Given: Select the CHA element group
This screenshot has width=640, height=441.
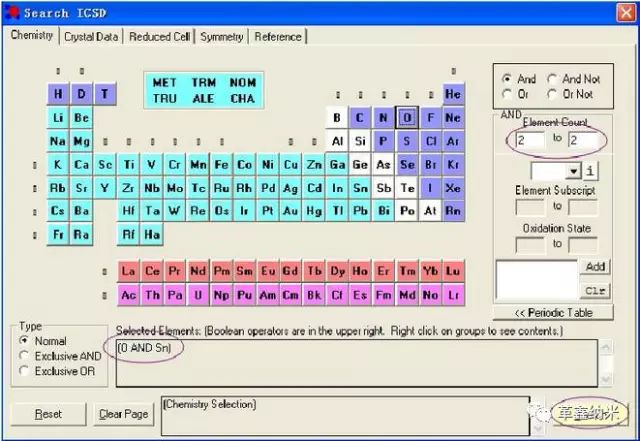Looking at the screenshot, I should point(242,98).
